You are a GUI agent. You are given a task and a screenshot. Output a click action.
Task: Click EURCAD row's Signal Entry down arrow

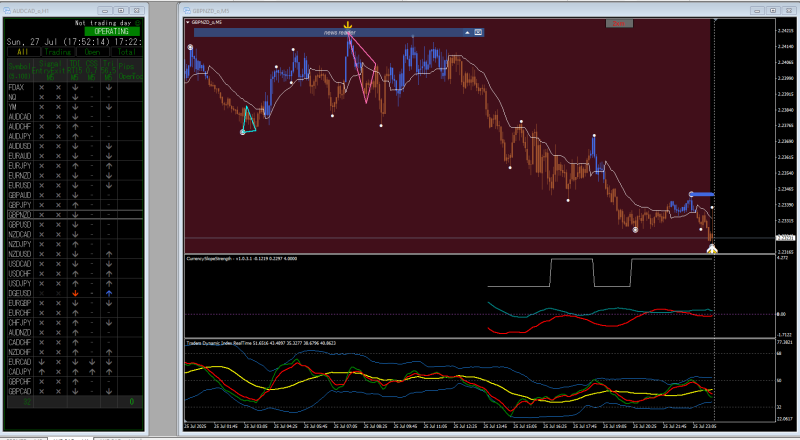tap(42, 361)
